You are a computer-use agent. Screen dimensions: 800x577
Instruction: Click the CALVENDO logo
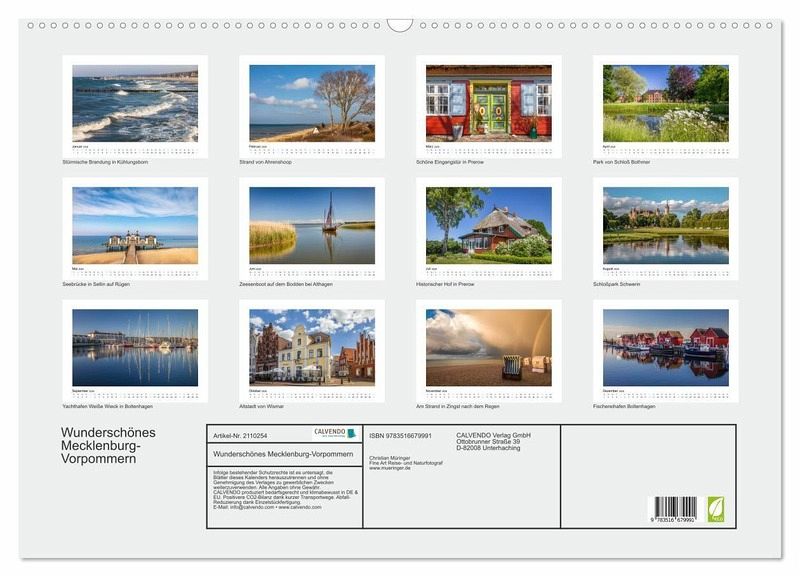[x=335, y=433]
